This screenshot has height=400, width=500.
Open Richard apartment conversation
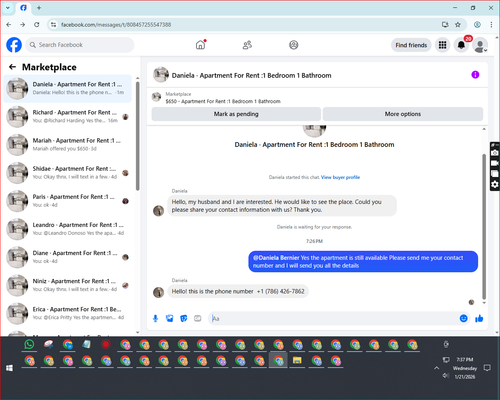[x=68, y=116]
